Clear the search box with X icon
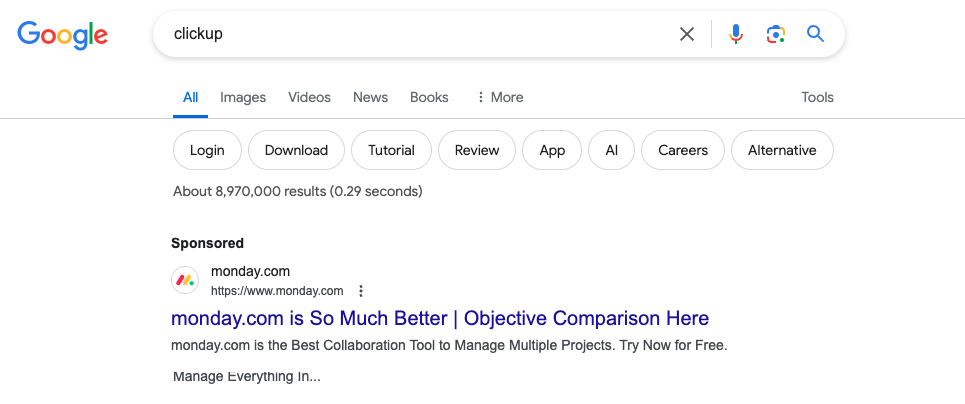Screen dimensions: 965x404 tap(687, 34)
